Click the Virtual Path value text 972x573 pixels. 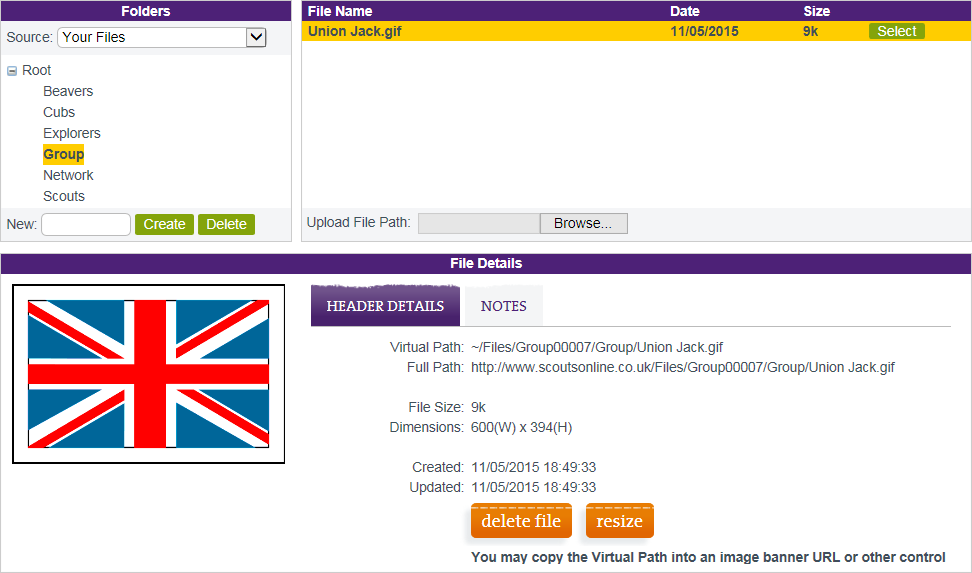click(596, 347)
